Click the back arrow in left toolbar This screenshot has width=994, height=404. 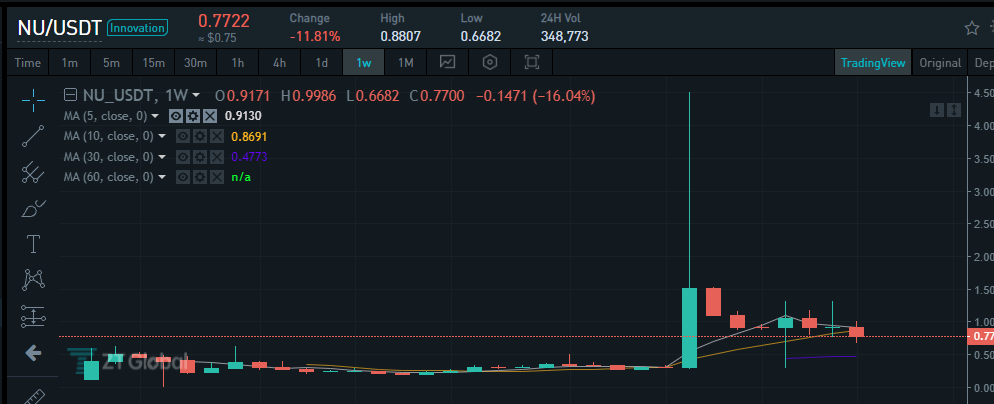pos(33,353)
